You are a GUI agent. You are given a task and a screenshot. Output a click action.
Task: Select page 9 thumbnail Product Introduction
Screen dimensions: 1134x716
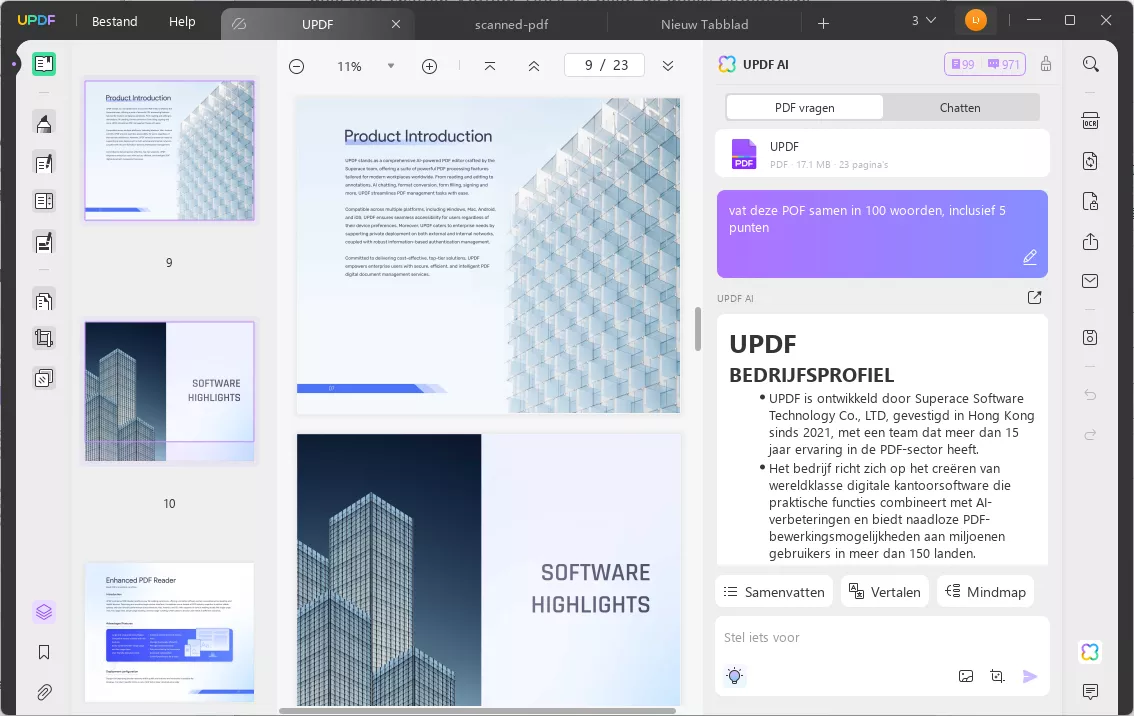tap(169, 150)
